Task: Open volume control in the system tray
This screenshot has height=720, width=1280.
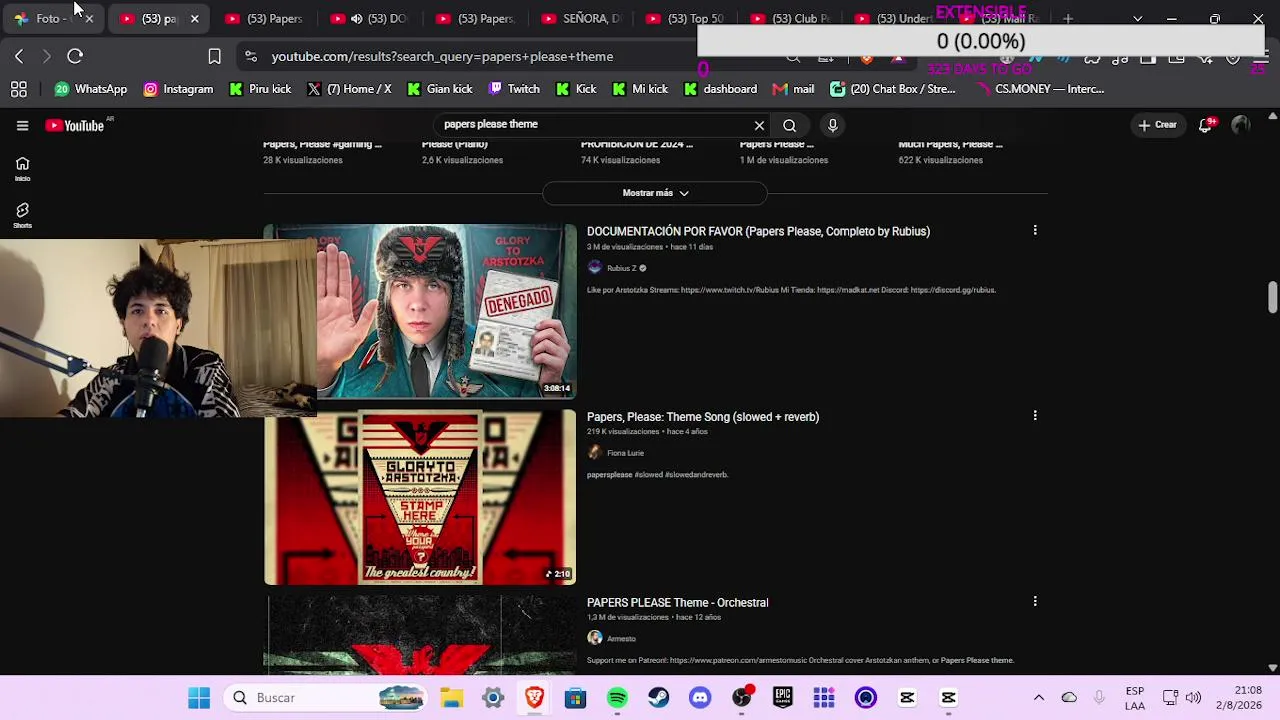Action: [x=1193, y=698]
